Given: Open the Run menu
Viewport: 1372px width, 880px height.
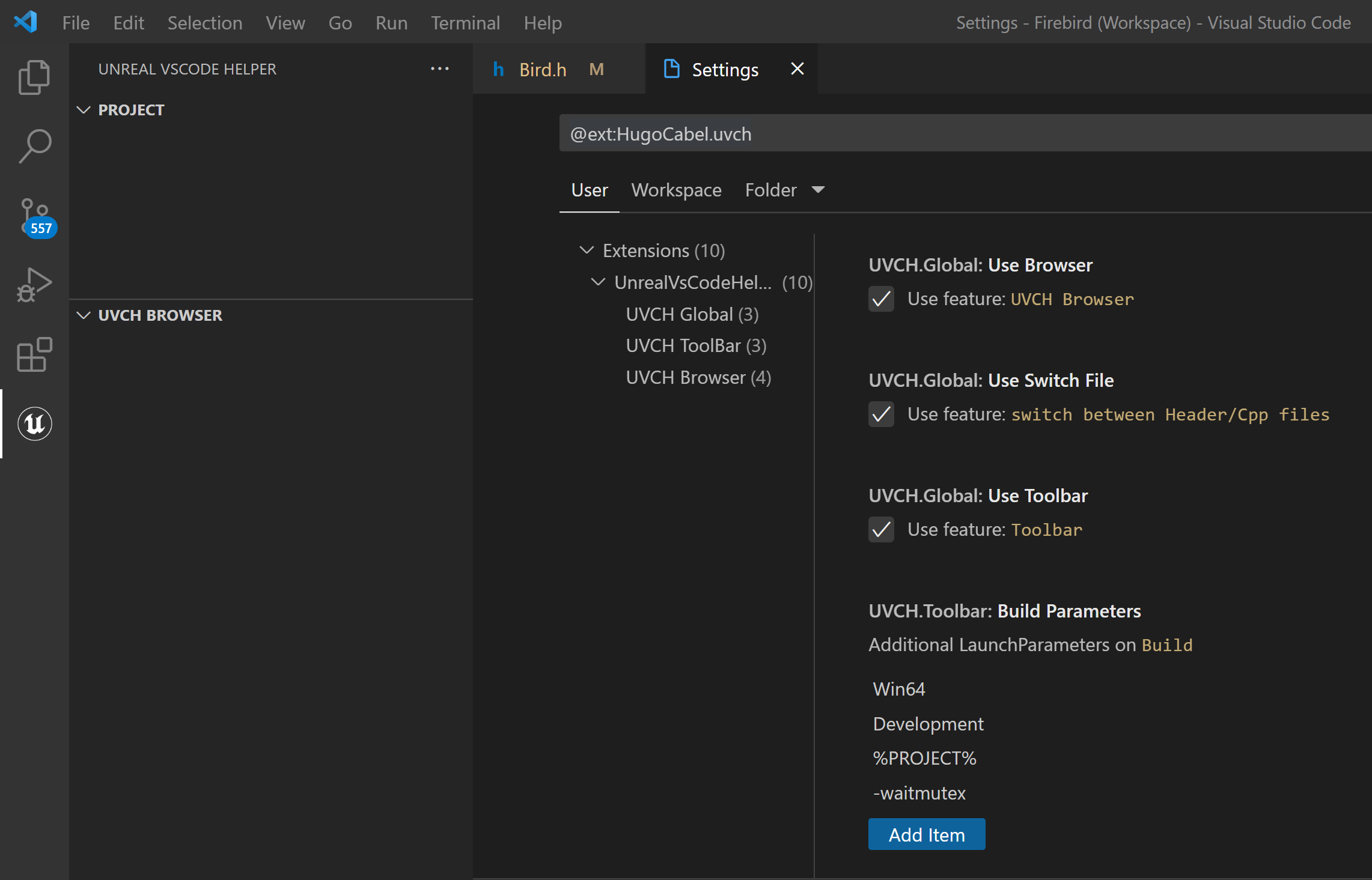Looking at the screenshot, I should pyautogui.click(x=391, y=23).
